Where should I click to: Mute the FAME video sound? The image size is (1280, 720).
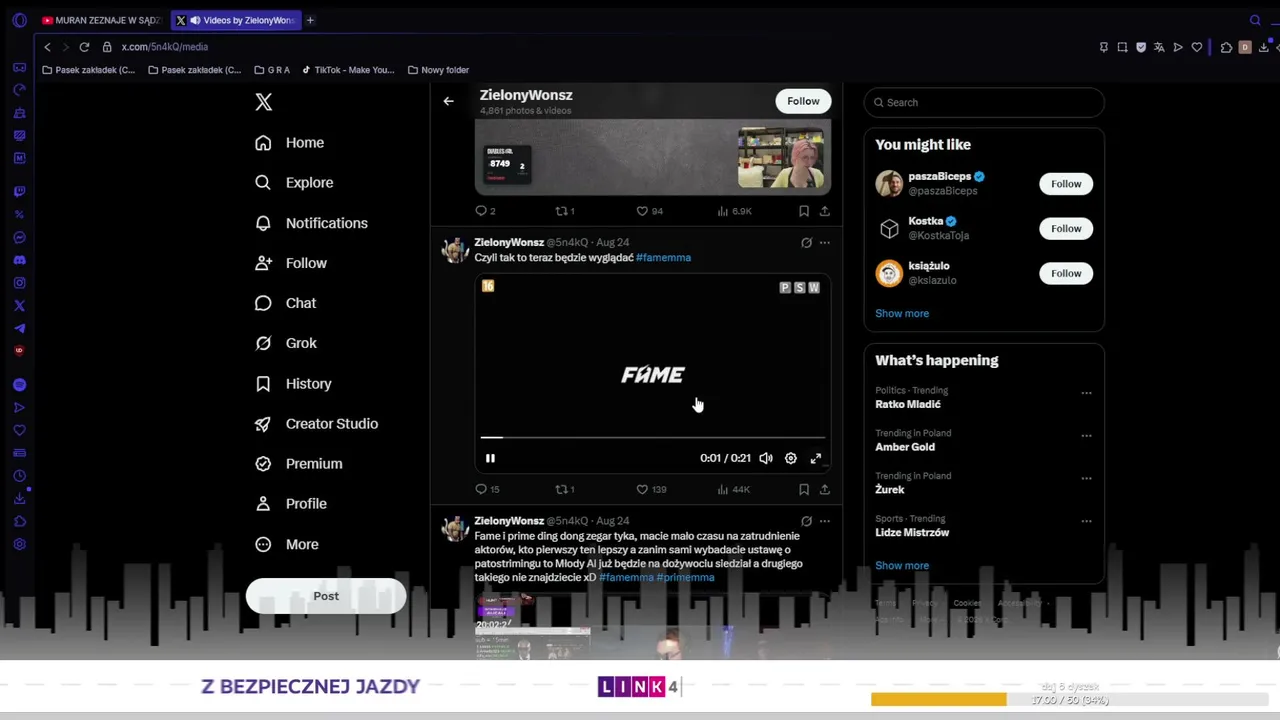coord(766,458)
